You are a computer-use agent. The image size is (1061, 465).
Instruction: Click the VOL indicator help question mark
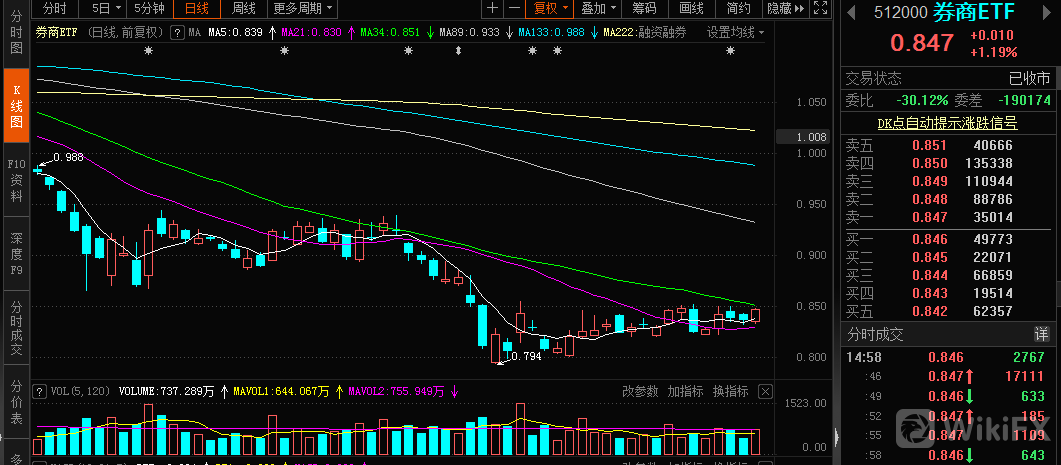pos(39,391)
